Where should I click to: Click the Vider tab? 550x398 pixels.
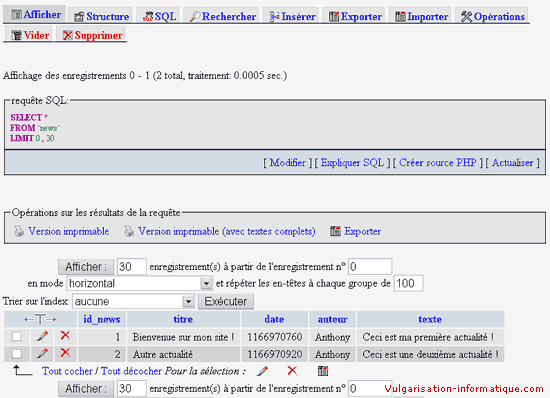click(28, 34)
